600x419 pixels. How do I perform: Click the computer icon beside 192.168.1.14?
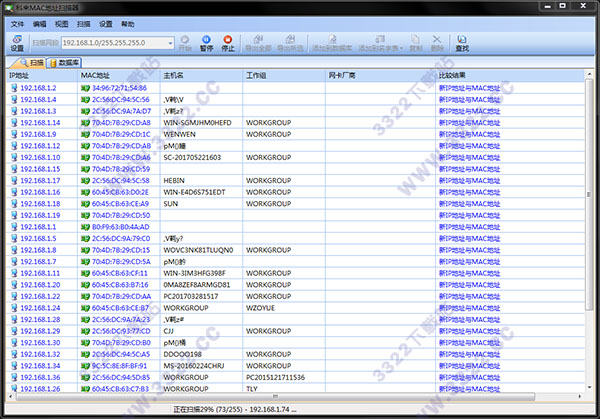(14, 122)
